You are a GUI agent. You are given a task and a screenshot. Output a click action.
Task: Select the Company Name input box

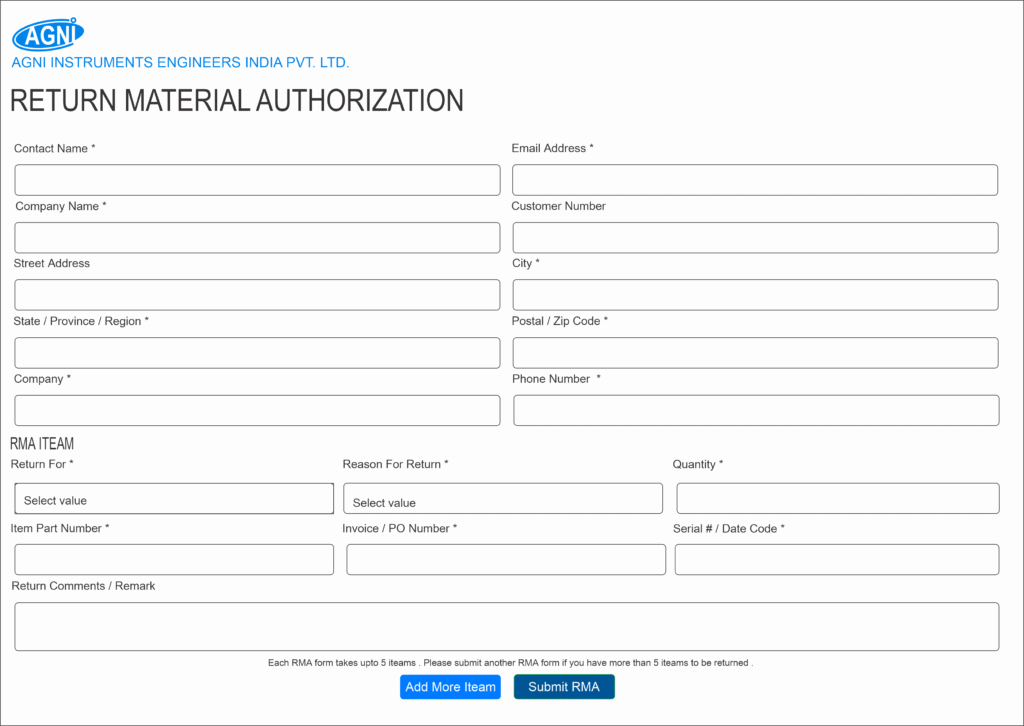pyautogui.click(x=257, y=238)
